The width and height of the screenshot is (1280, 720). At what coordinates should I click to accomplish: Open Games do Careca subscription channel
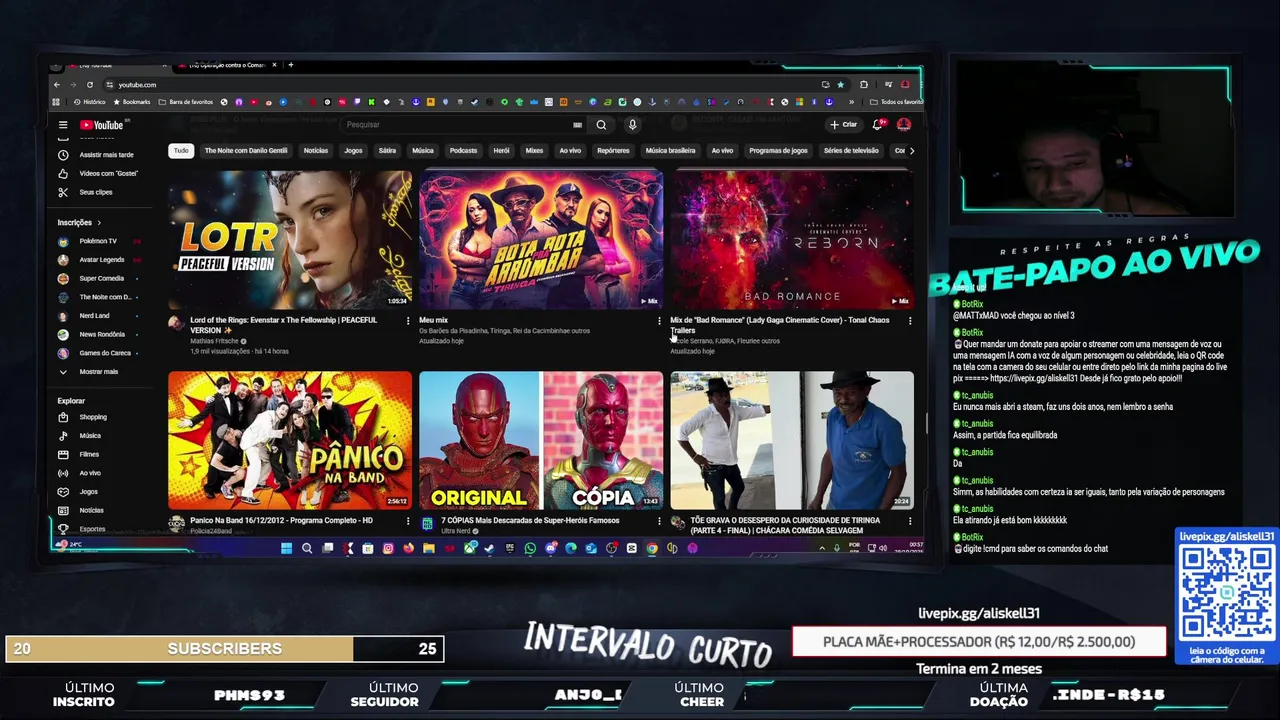coord(104,353)
